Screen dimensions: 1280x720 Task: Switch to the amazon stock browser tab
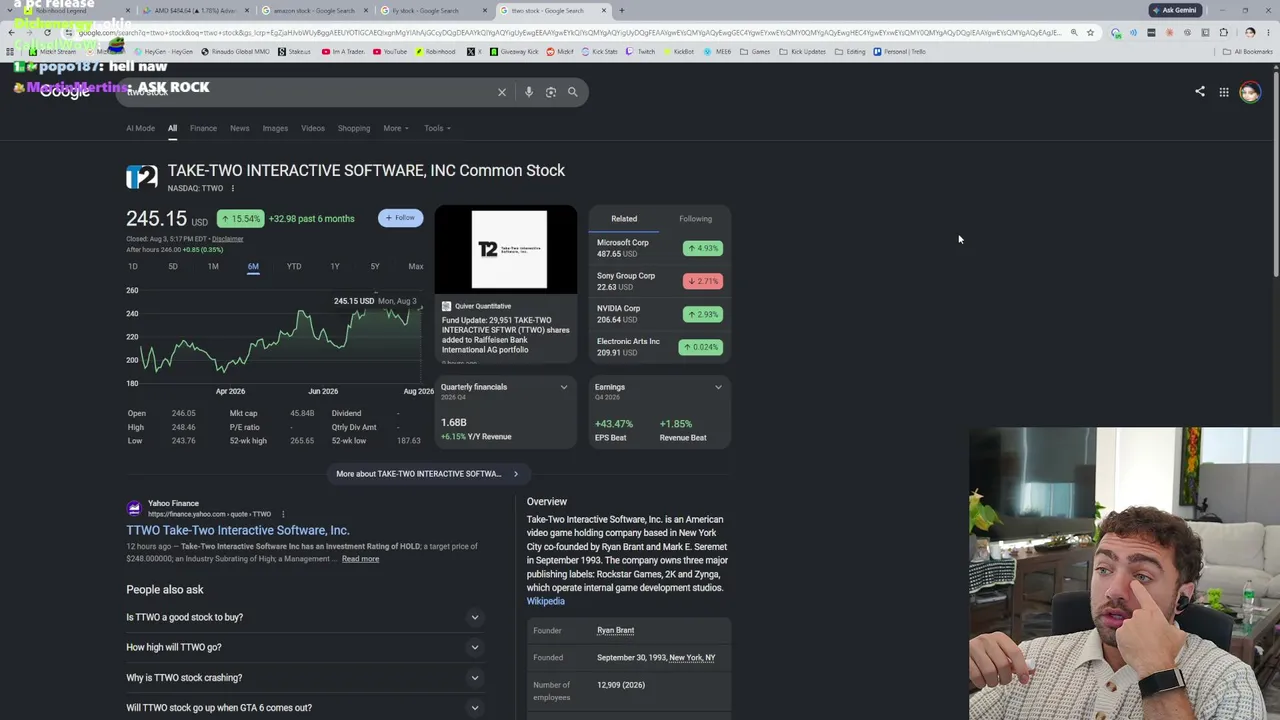pos(314,11)
